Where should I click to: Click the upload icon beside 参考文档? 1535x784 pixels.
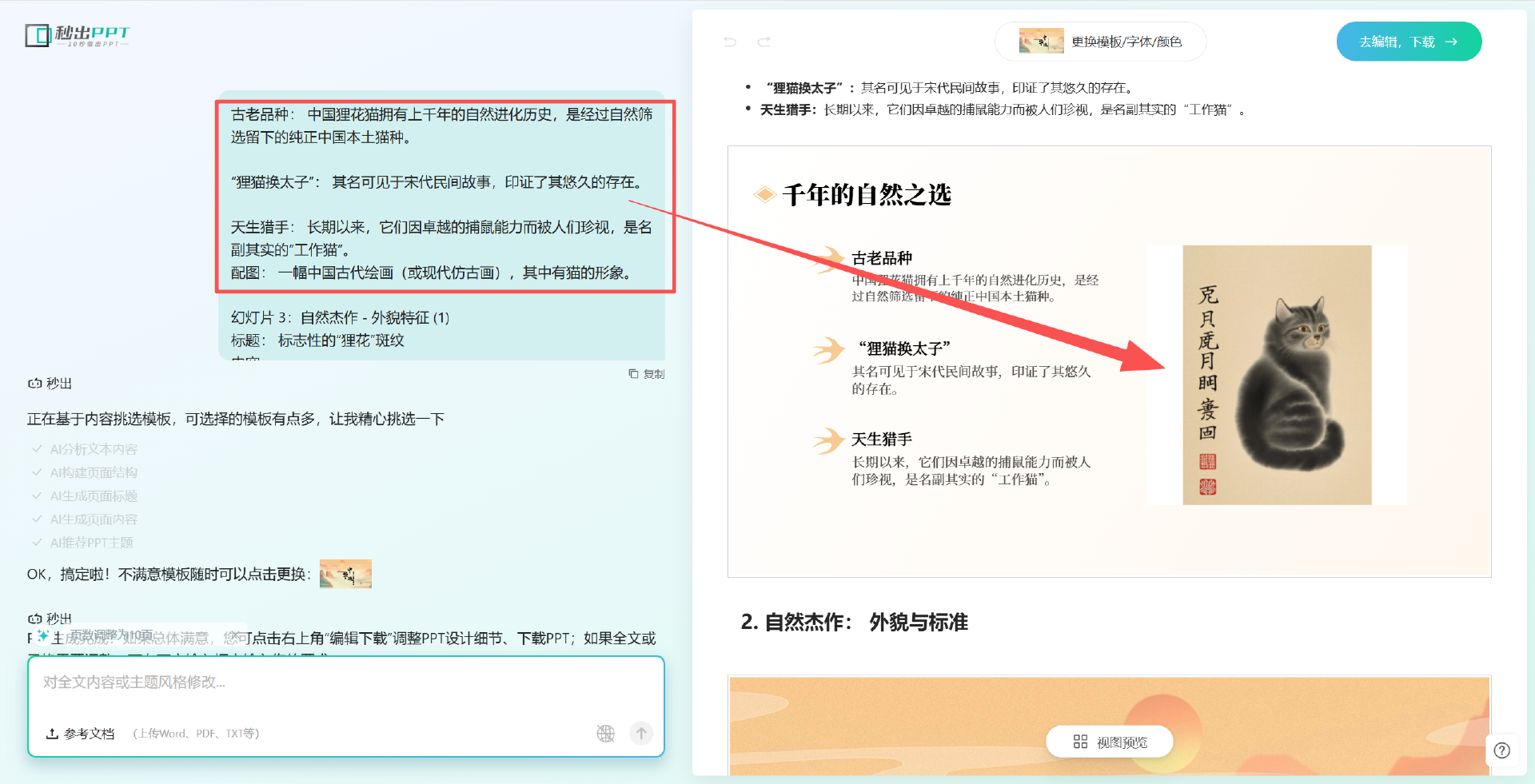click(x=52, y=734)
